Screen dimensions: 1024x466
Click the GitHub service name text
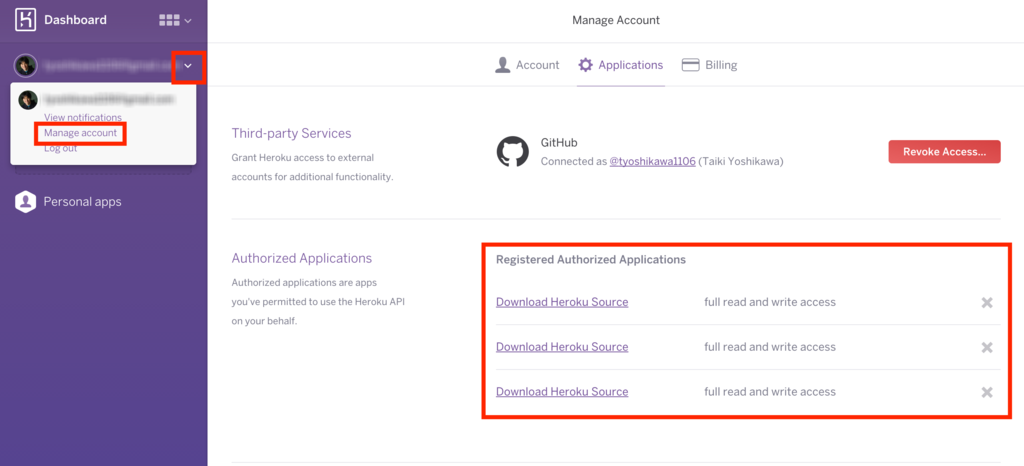click(x=559, y=142)
